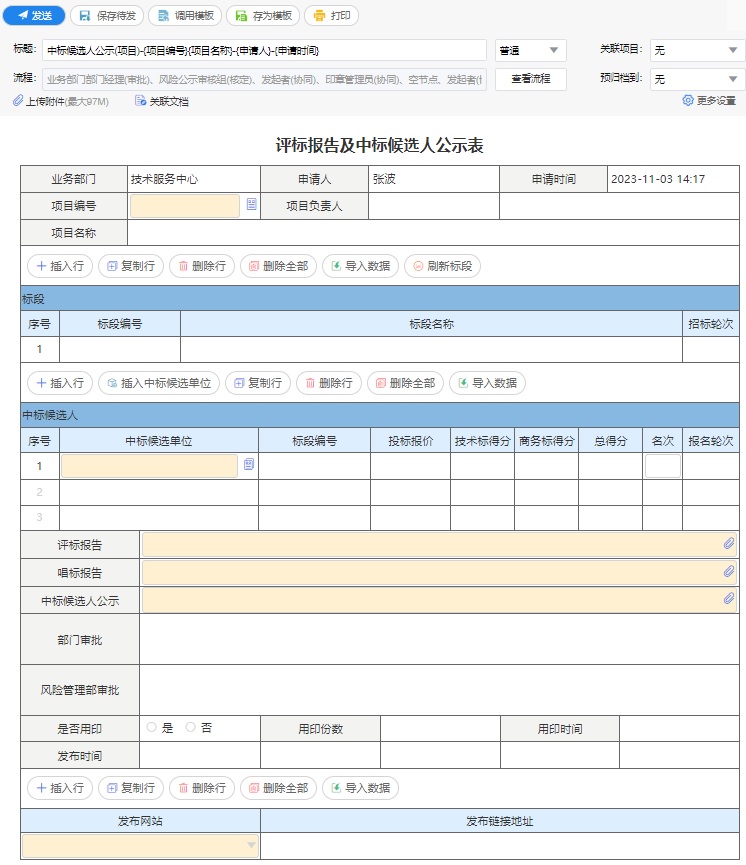Open 更多设置 gear icon

pyautogui.click(x=688, y=100)
